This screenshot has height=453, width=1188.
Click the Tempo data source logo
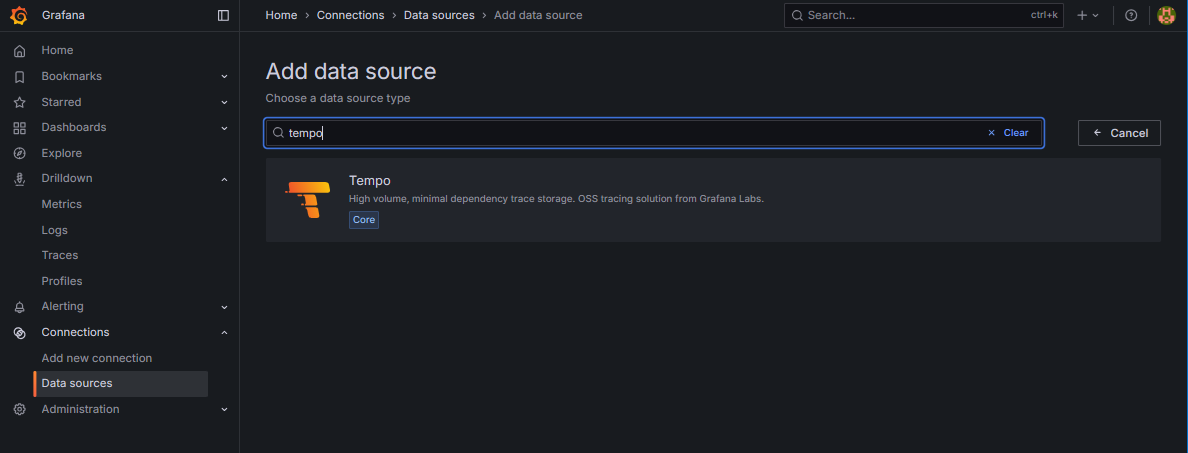coord(307,199)
